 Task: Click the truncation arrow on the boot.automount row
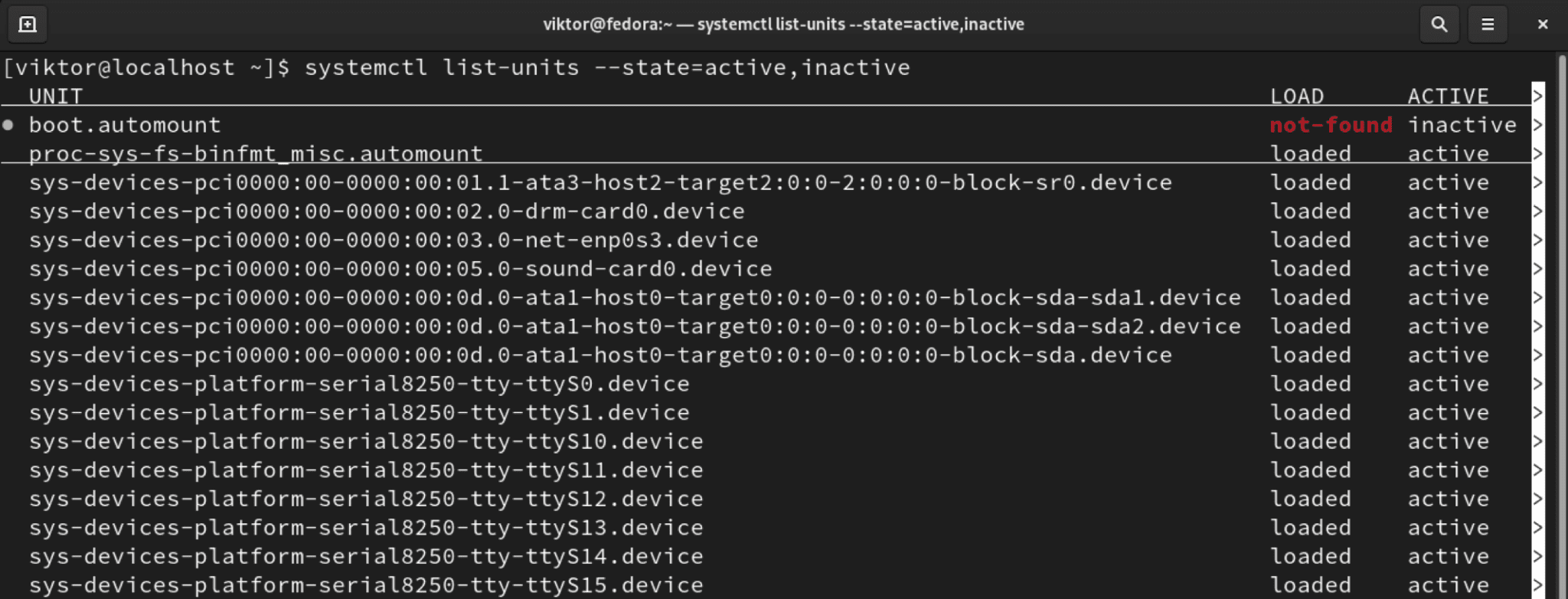(1537, 125)
